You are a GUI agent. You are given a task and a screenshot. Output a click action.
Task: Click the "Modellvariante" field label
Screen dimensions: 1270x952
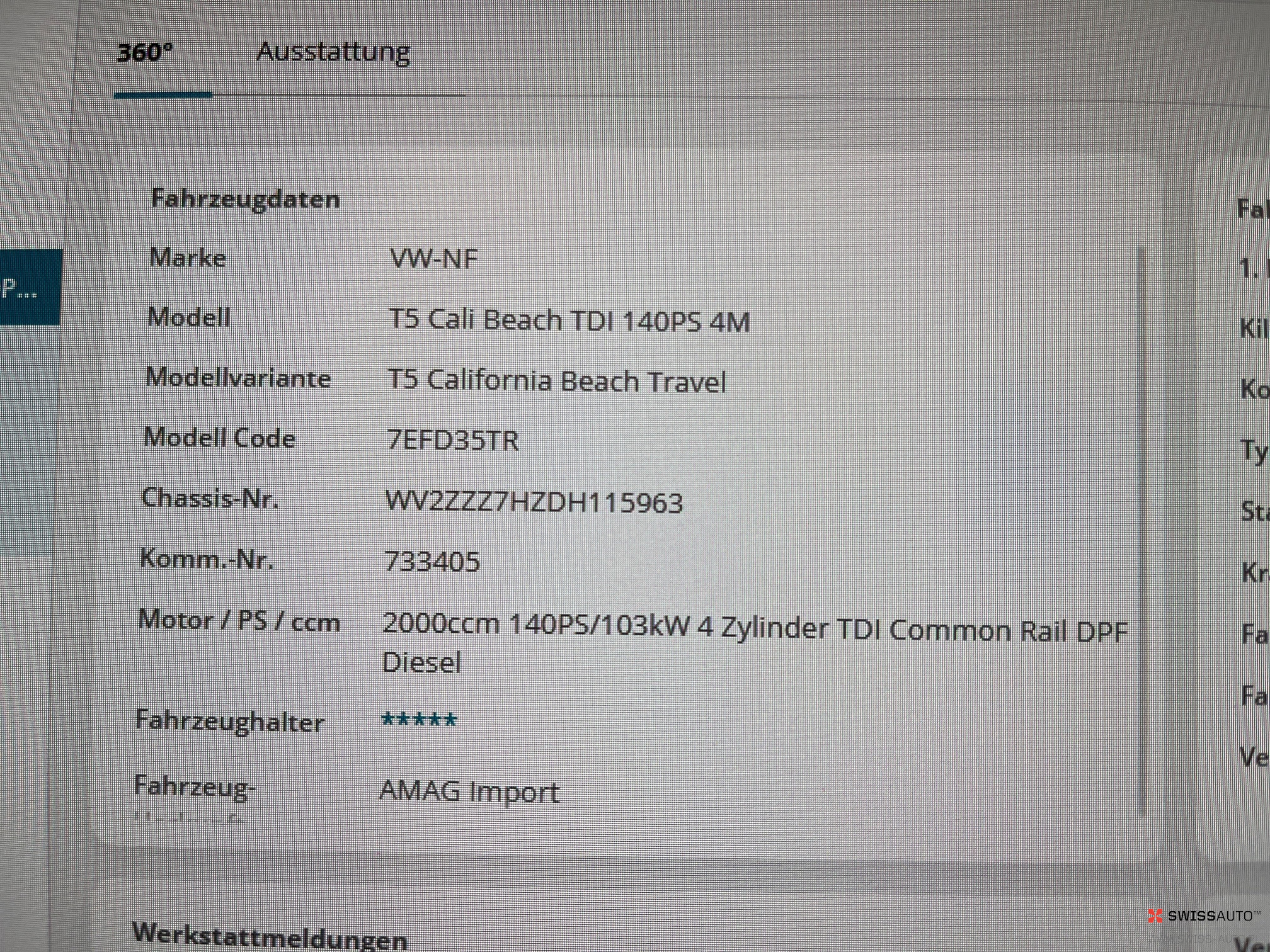[x=238, y=377]
